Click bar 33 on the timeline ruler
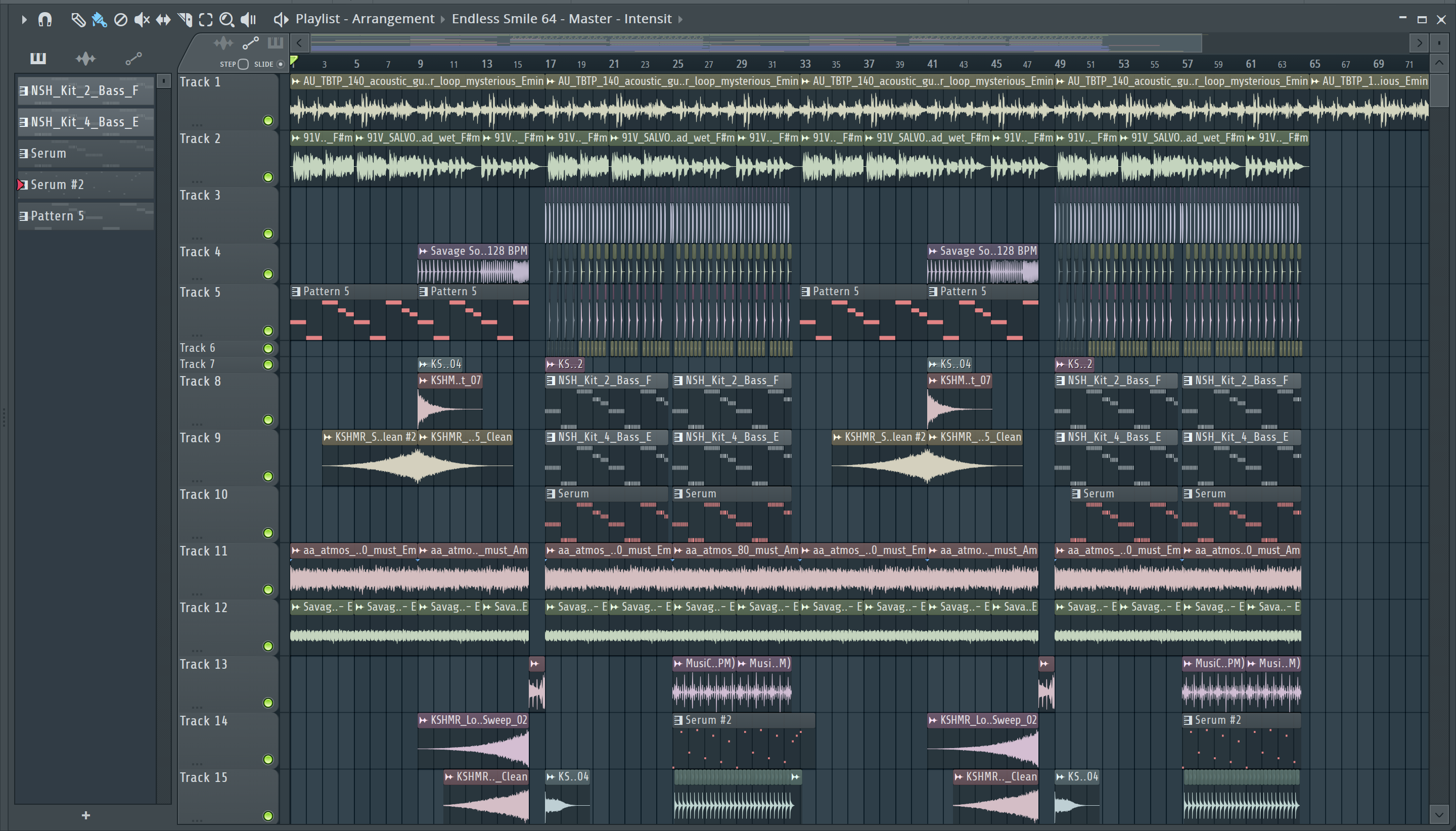 (805, 63)
